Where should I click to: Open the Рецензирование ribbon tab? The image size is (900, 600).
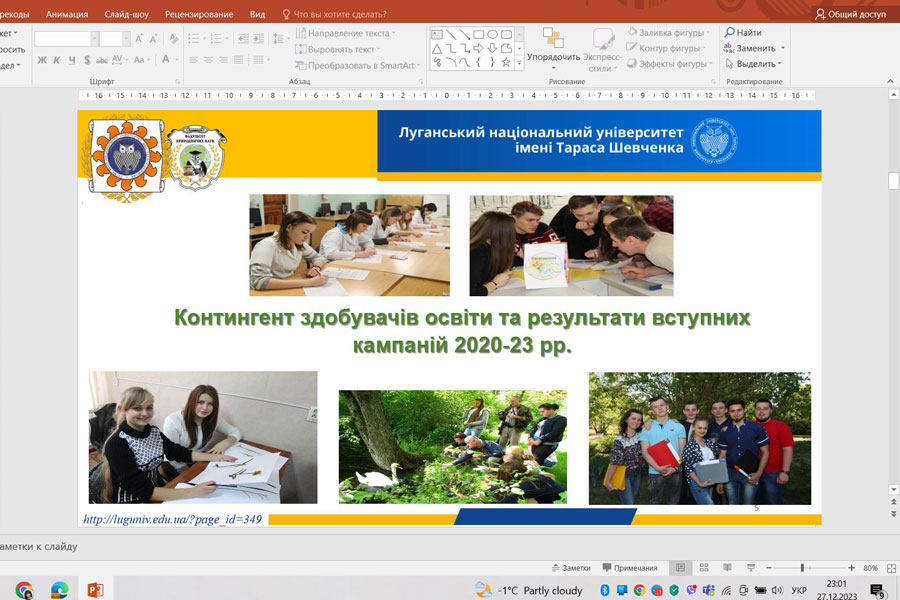[201, 15]
